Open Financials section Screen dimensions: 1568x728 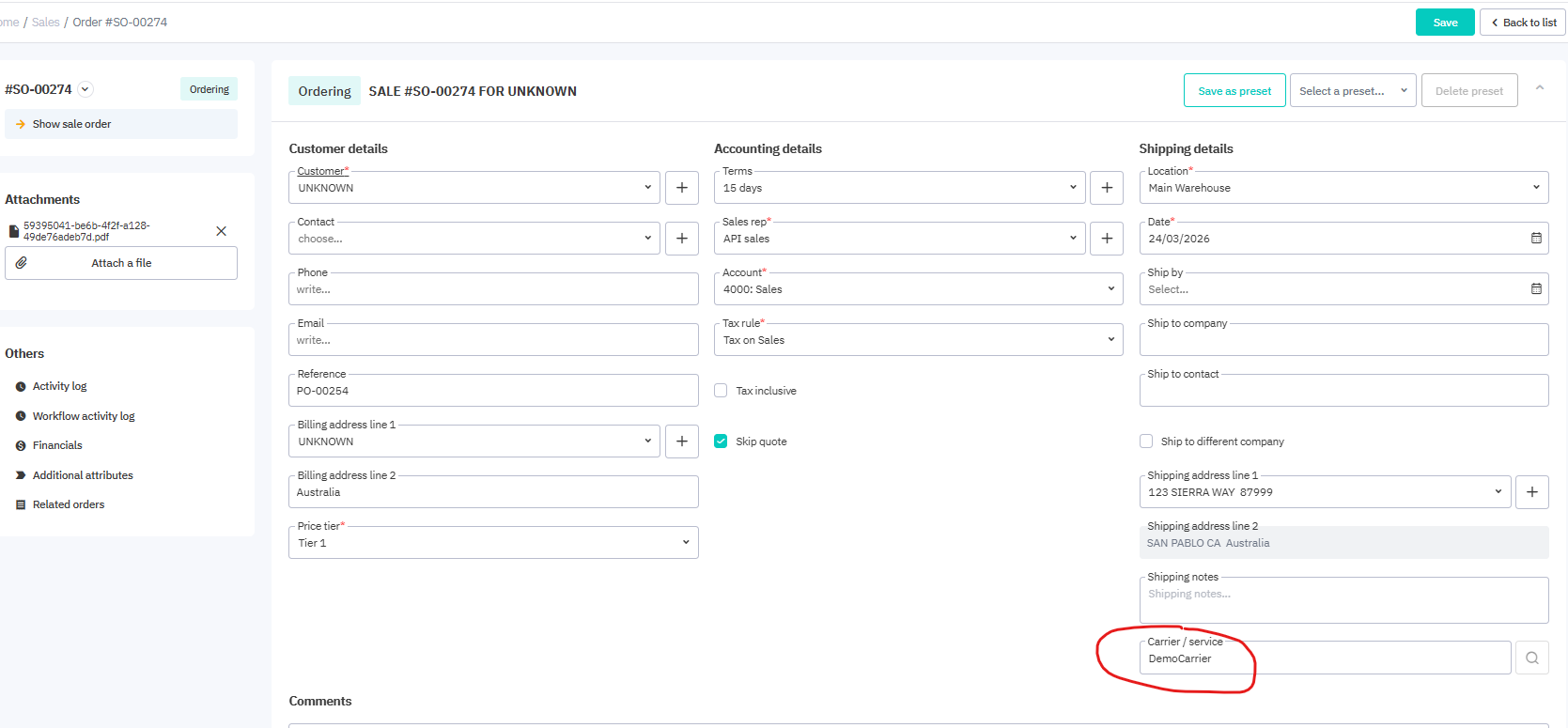pos(57,445)
